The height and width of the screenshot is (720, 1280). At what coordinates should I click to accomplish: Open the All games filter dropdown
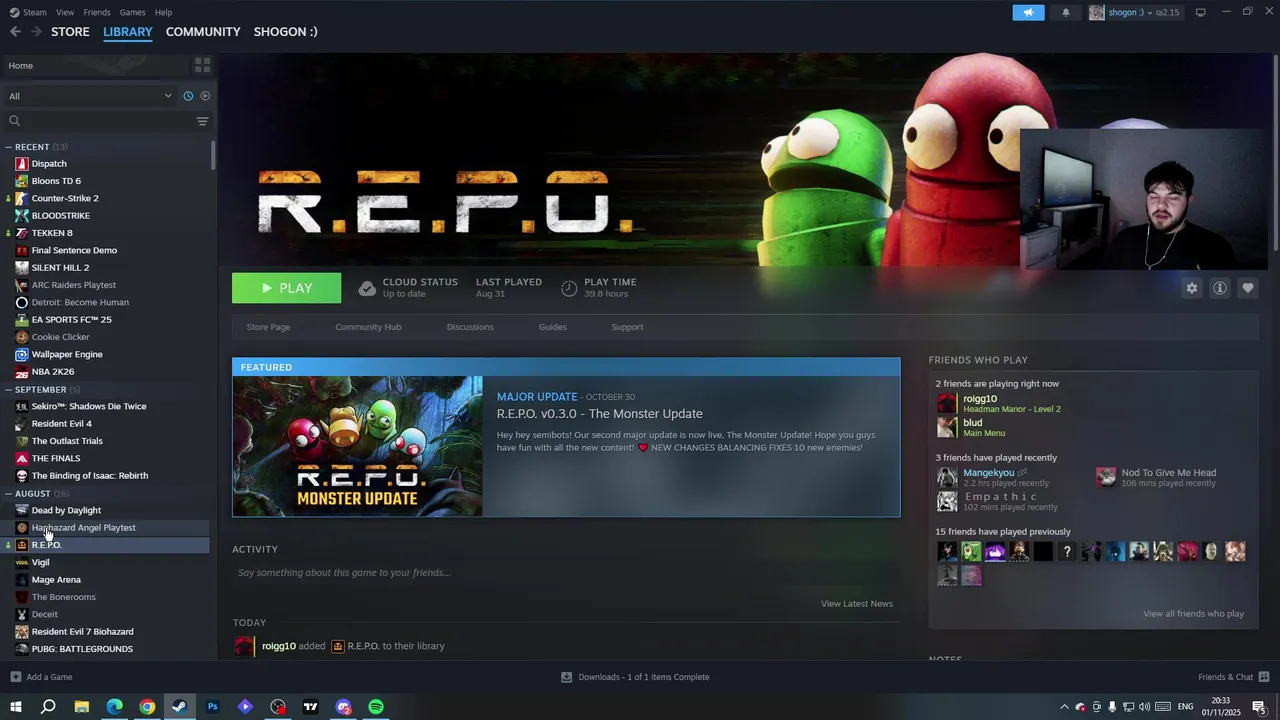click(90, 96)
